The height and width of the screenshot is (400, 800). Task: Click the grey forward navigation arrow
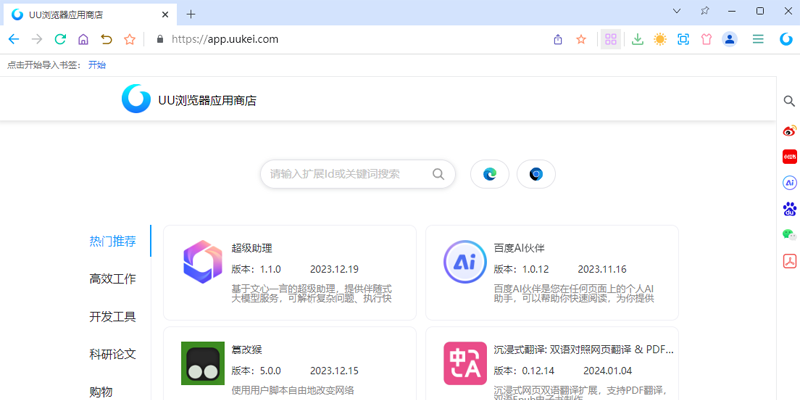click(37, 39)
